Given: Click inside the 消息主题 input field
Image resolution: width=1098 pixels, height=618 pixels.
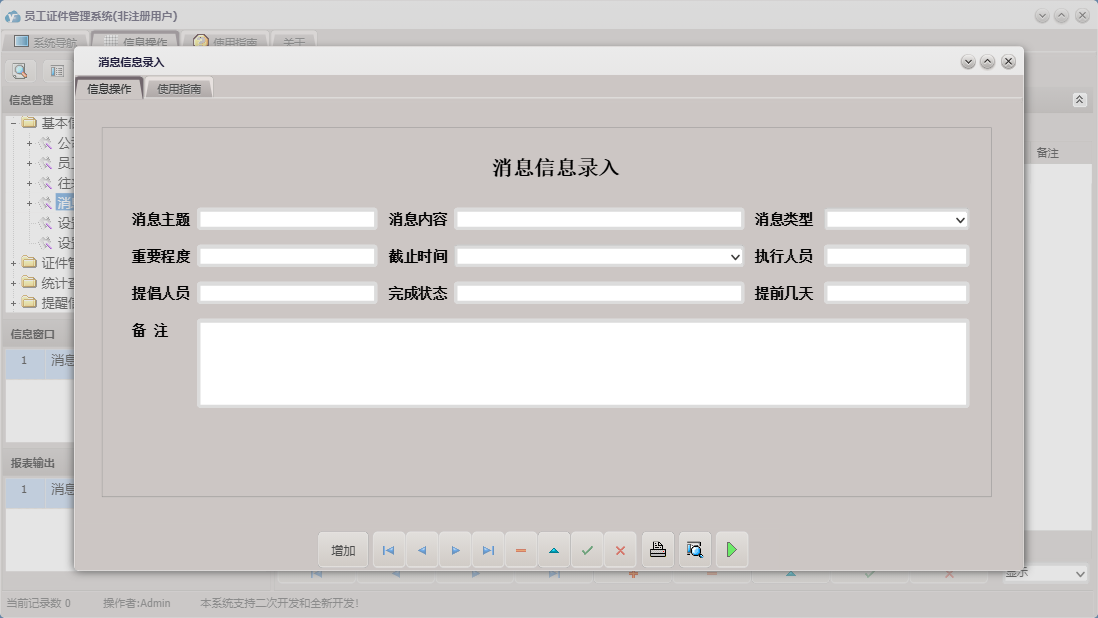Looking at the screenshot, I should (x=286, y=219).
